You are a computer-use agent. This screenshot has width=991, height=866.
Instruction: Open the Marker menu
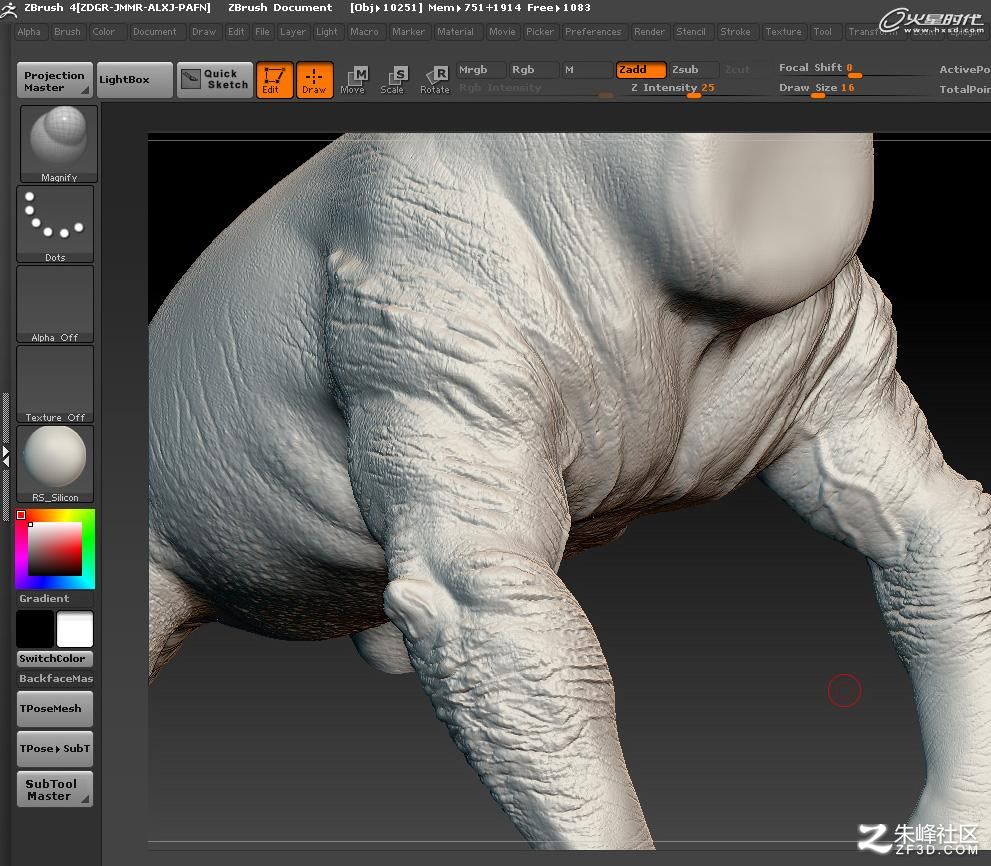click(408, 32)
